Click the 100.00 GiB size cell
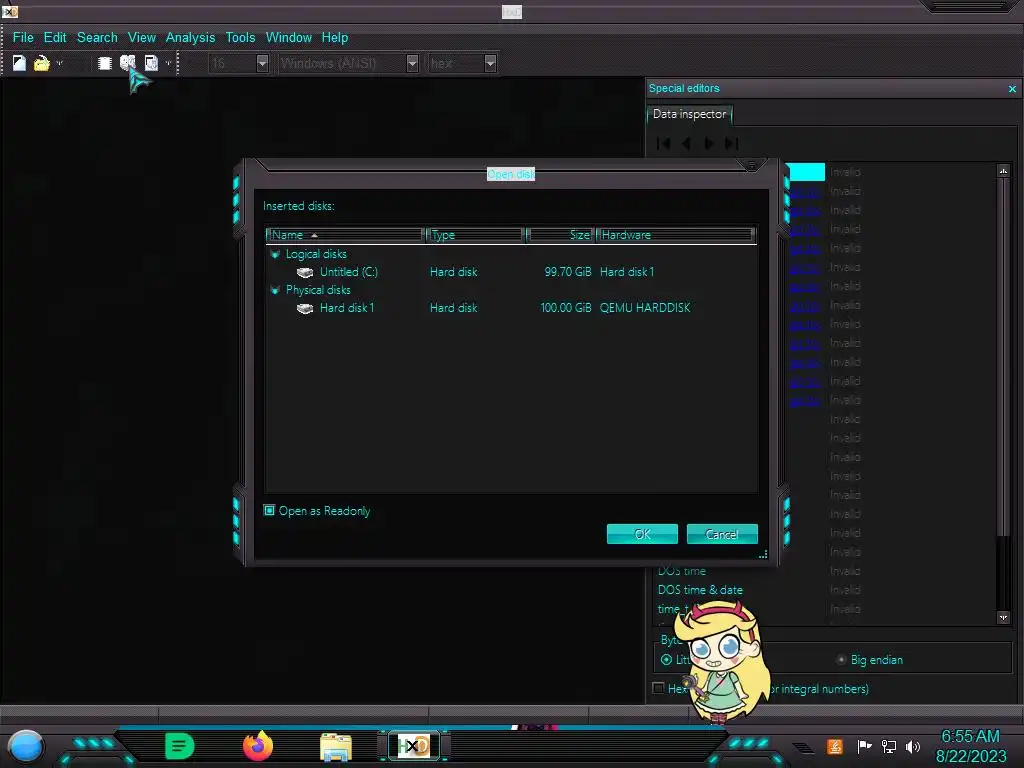 [x=566, y=308]
